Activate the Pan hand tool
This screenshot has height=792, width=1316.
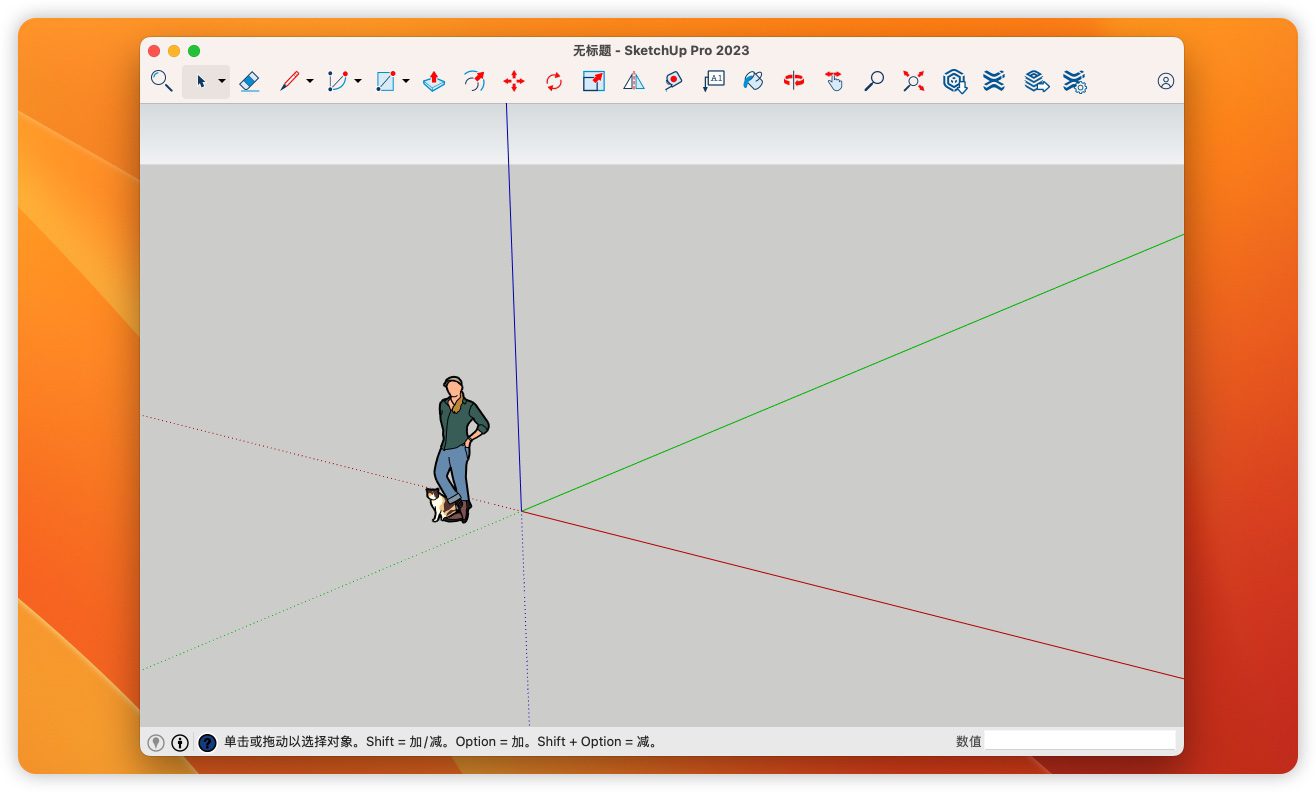coord(834,81)
